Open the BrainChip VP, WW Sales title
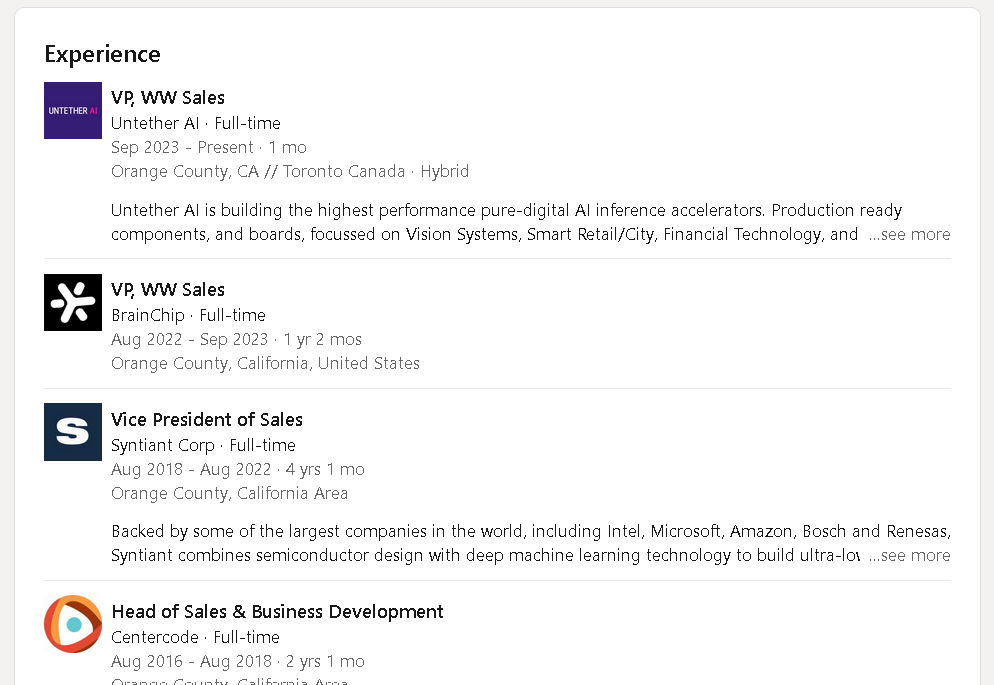Viewport: 994px width, 685px height. (168, 289)
